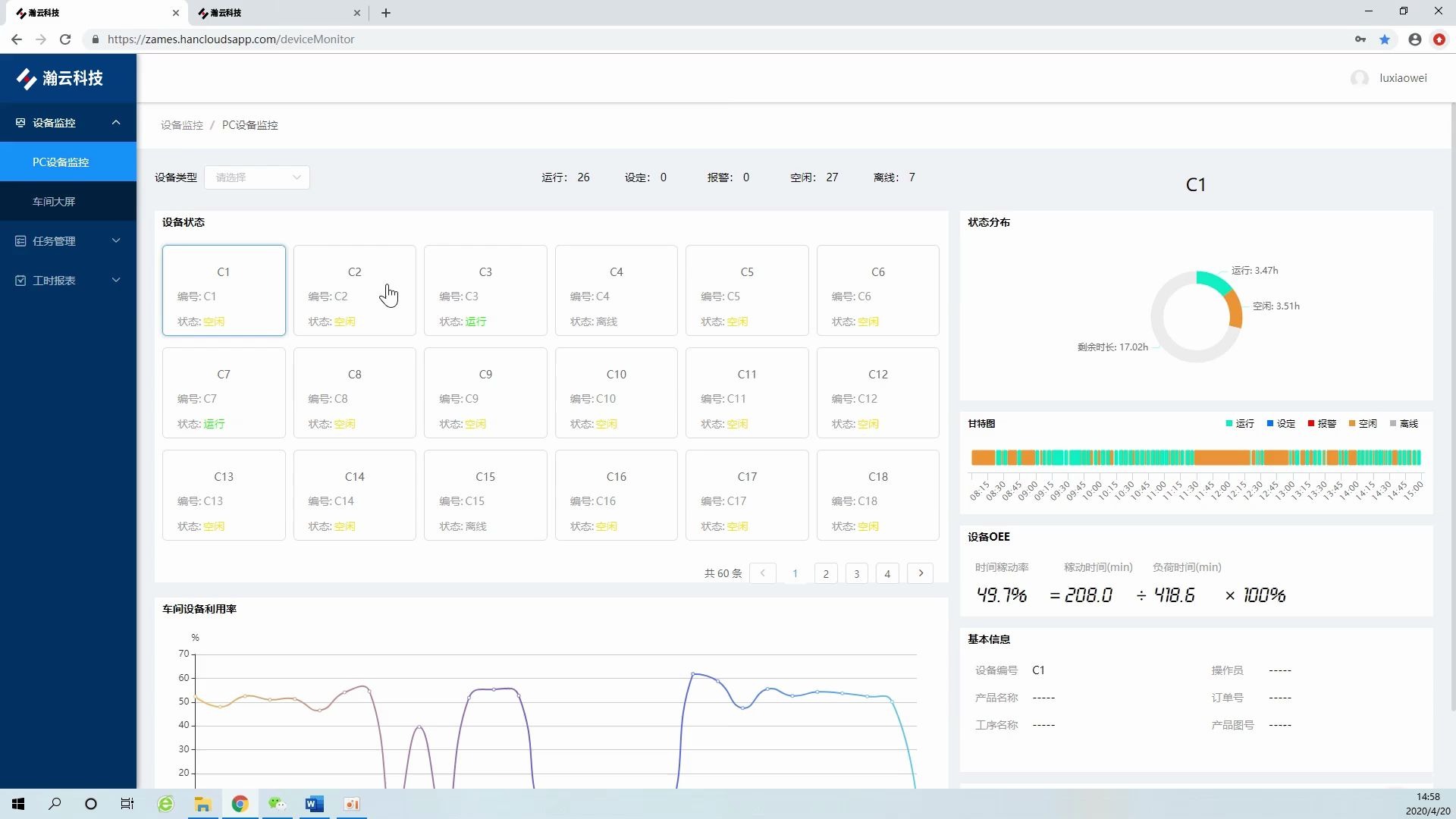Screen dimensions: 1456x819
Task: Go to page 2 of devices
Action: 826,574
